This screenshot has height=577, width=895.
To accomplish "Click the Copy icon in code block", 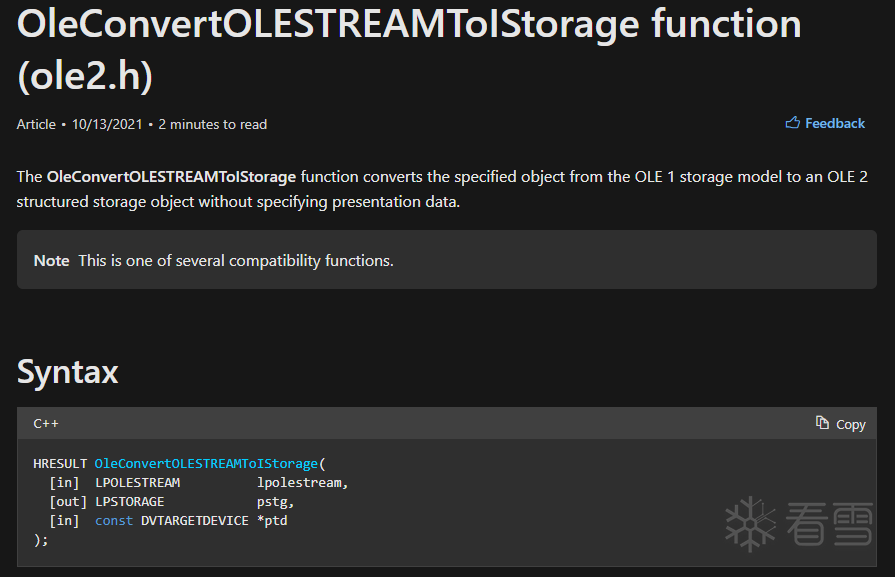I will tap(822, 423).
